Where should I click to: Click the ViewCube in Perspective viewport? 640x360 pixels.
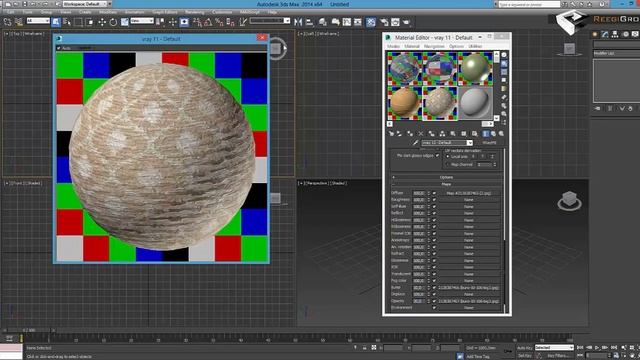click(569, 200)
